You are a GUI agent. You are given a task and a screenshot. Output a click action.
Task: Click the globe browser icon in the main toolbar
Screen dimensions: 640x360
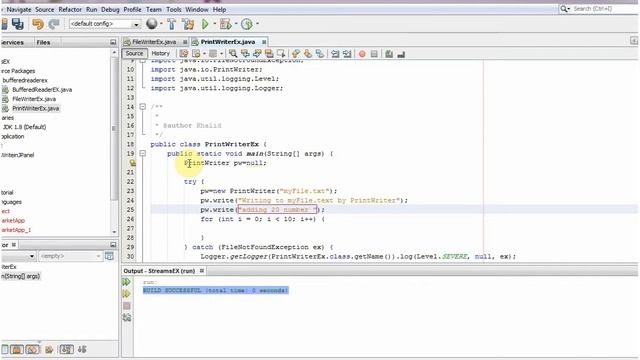[151, 24]
